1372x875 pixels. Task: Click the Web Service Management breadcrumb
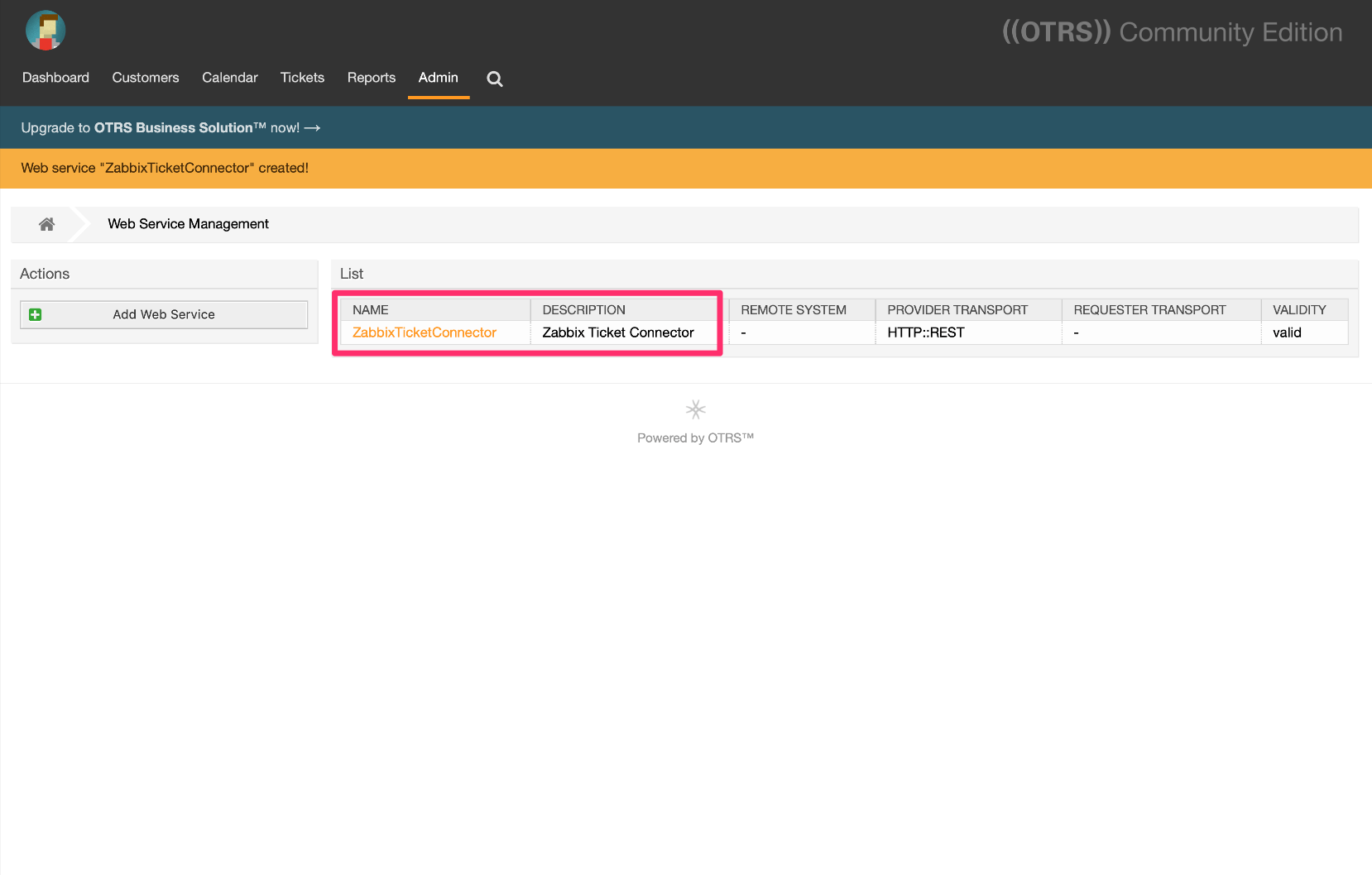click(x=188, y=224)
